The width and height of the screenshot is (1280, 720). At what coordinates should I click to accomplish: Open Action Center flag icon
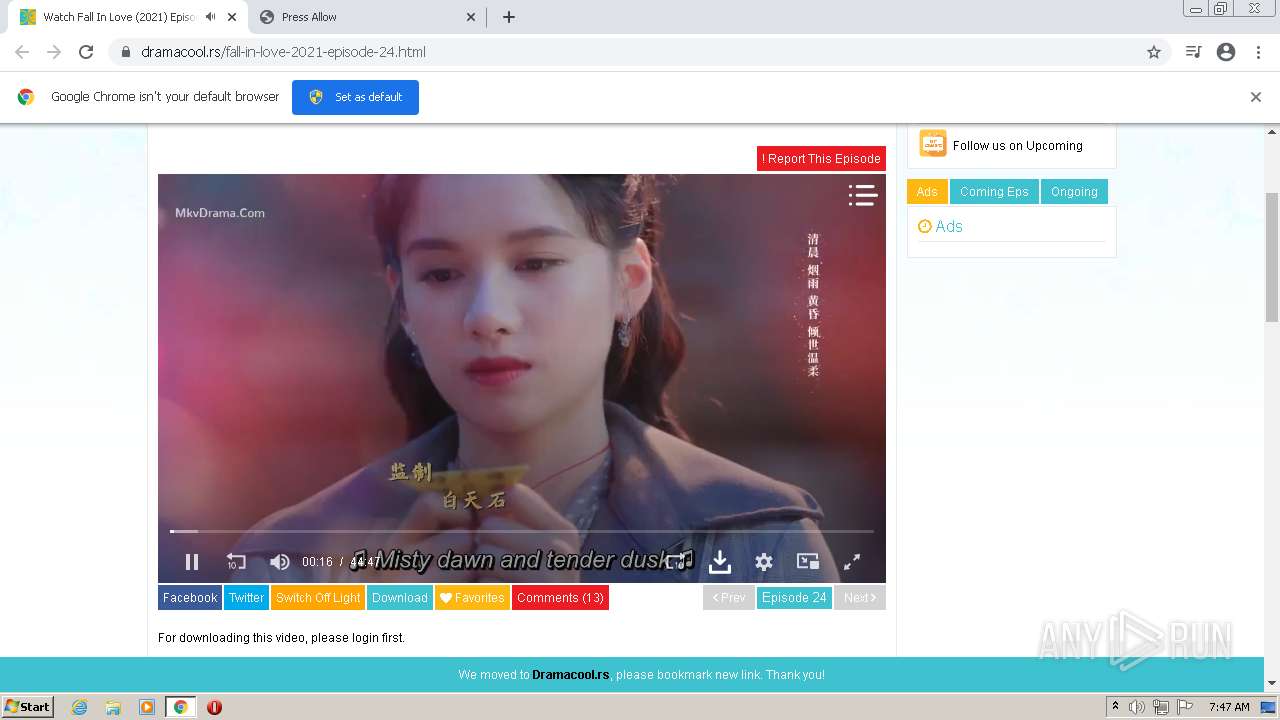[1184, 707]
